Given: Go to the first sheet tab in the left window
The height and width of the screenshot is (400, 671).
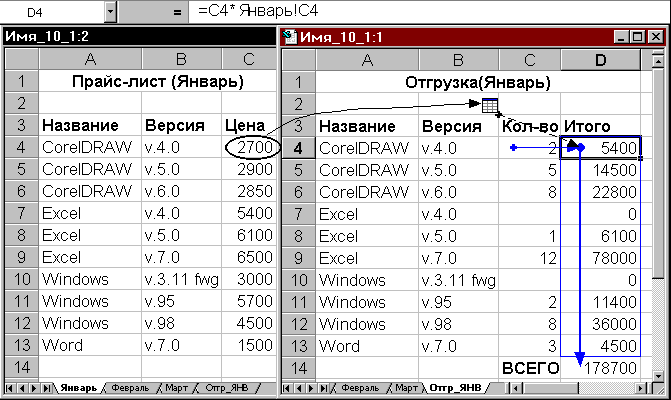Looking at the screenshot, I should pos(9,388).
